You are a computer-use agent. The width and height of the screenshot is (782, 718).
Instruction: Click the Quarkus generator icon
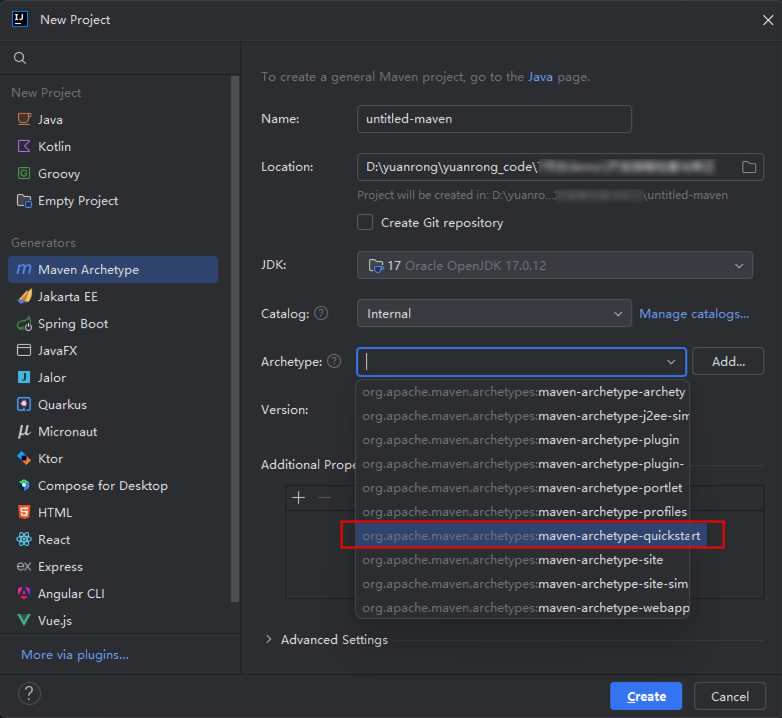[24, 405]
